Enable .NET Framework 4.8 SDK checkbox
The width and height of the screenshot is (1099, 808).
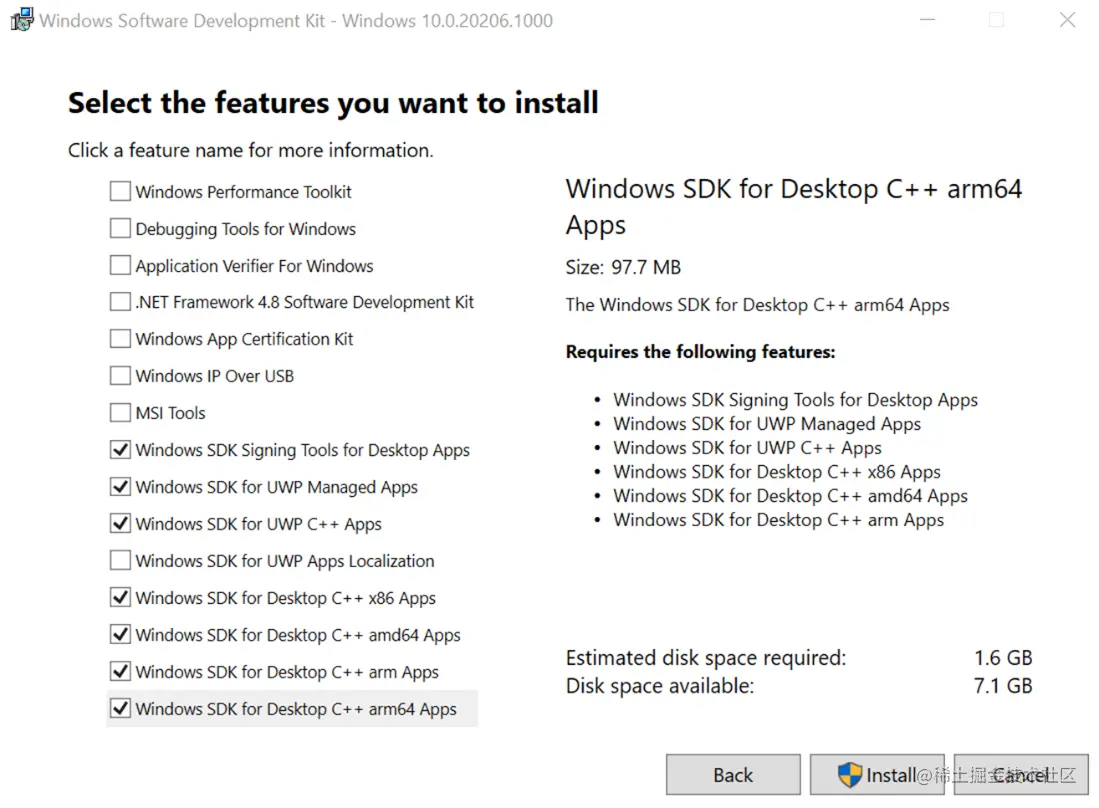pos(120,301)
